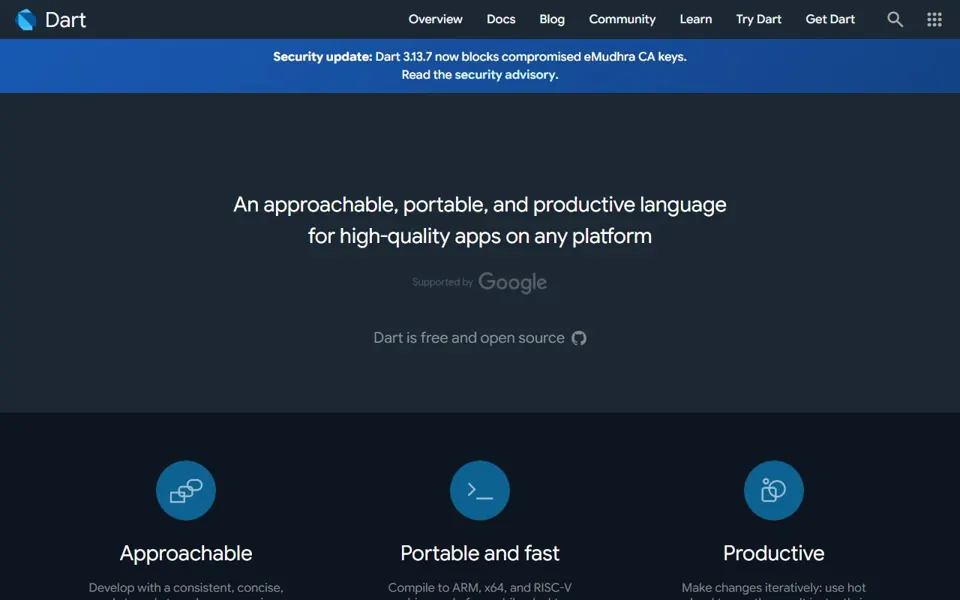The image size is (960, 600).
Task: Click Dart is free and open source
Action: [469, 338]
